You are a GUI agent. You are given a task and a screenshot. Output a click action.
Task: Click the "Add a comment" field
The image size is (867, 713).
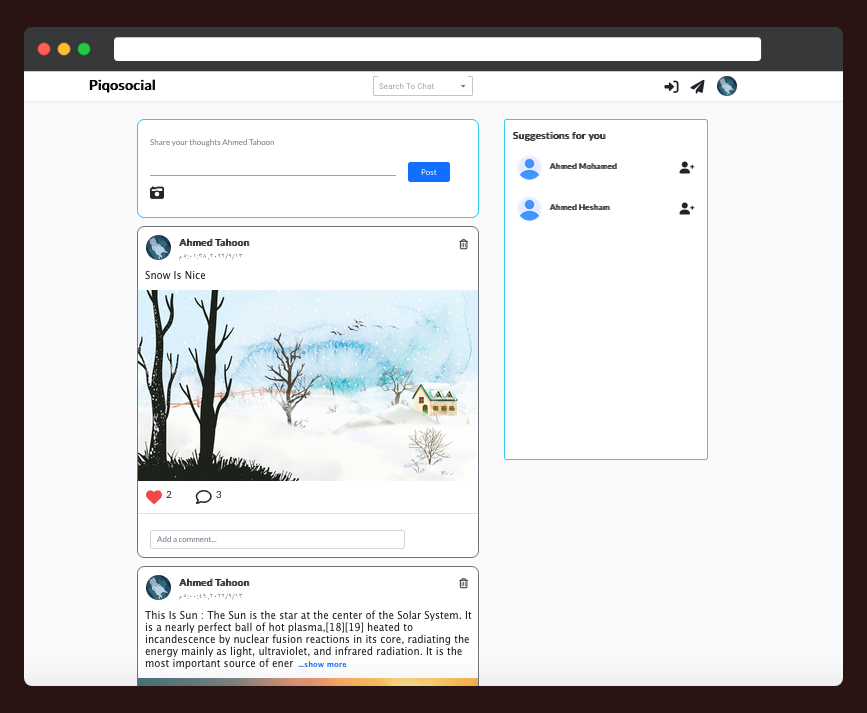point(277,539)
